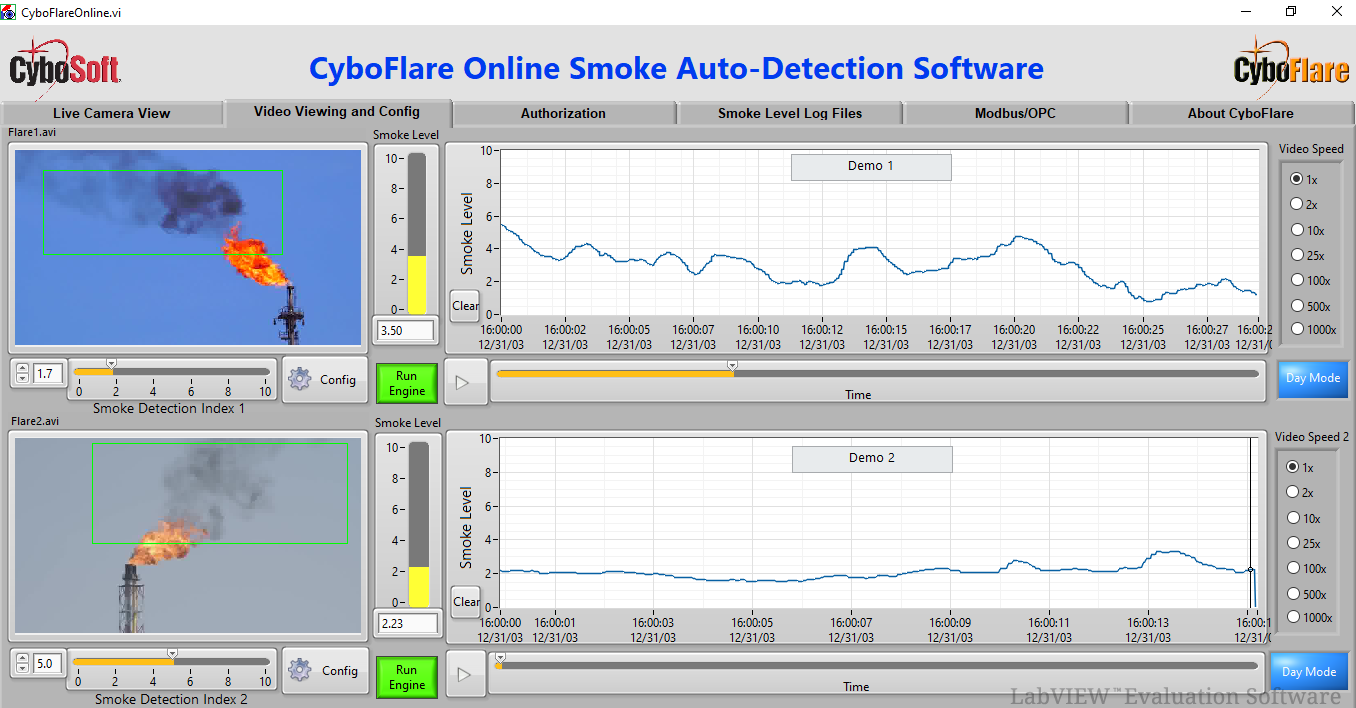Play the Flare1 video
This screenshot has height=708, width=1356.
point(465,381)
